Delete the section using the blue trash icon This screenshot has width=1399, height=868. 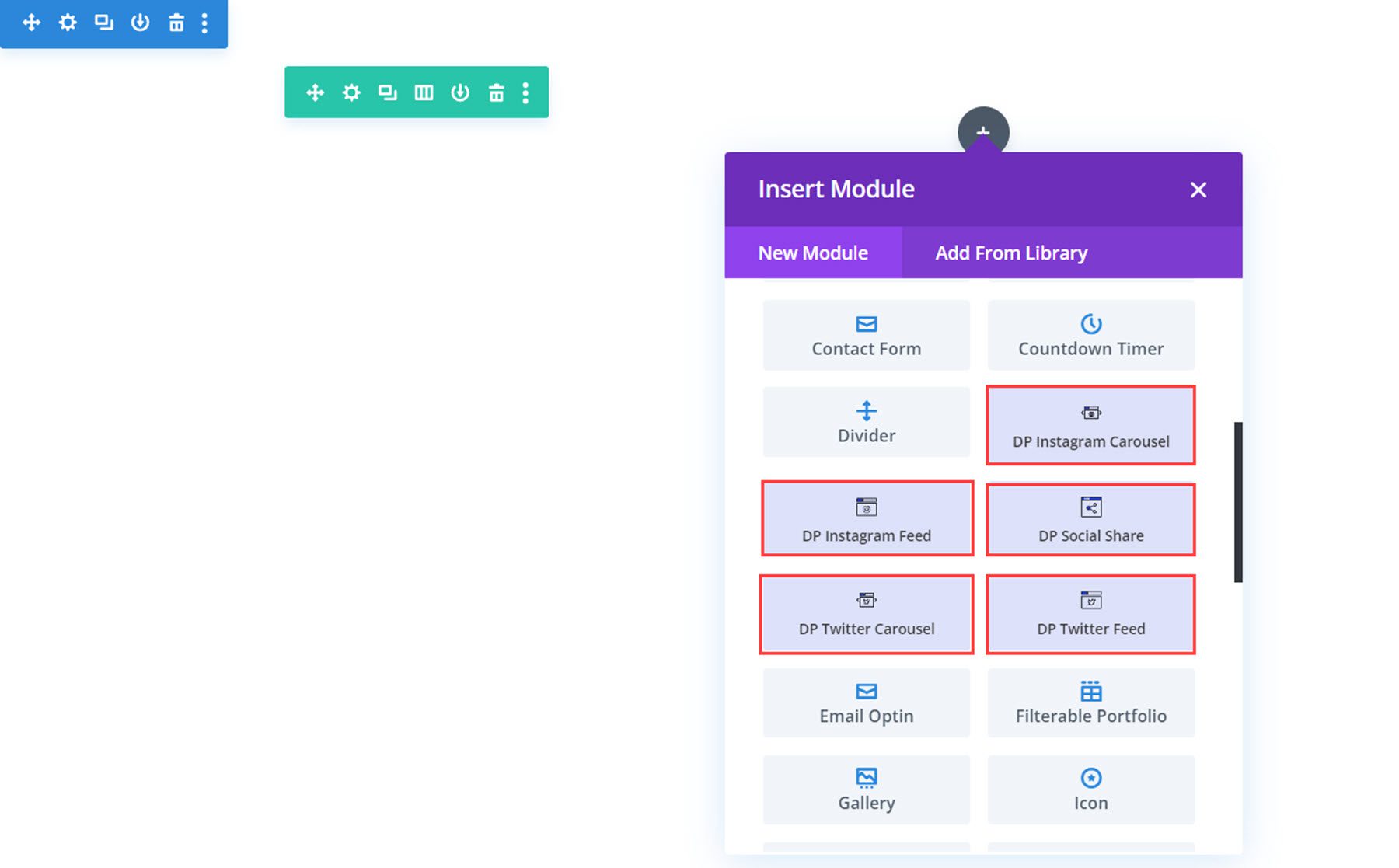pos(176,23)
